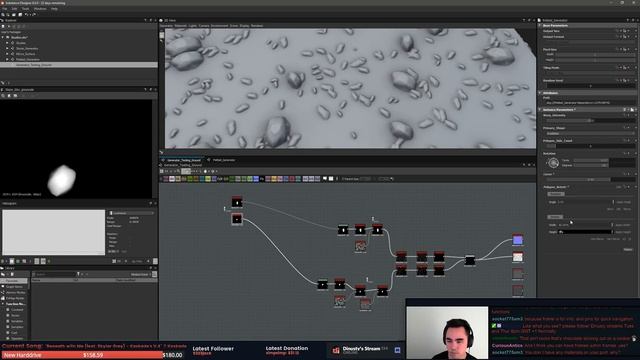Open the Windows menu
640x360 pixels.
(40, 9)
